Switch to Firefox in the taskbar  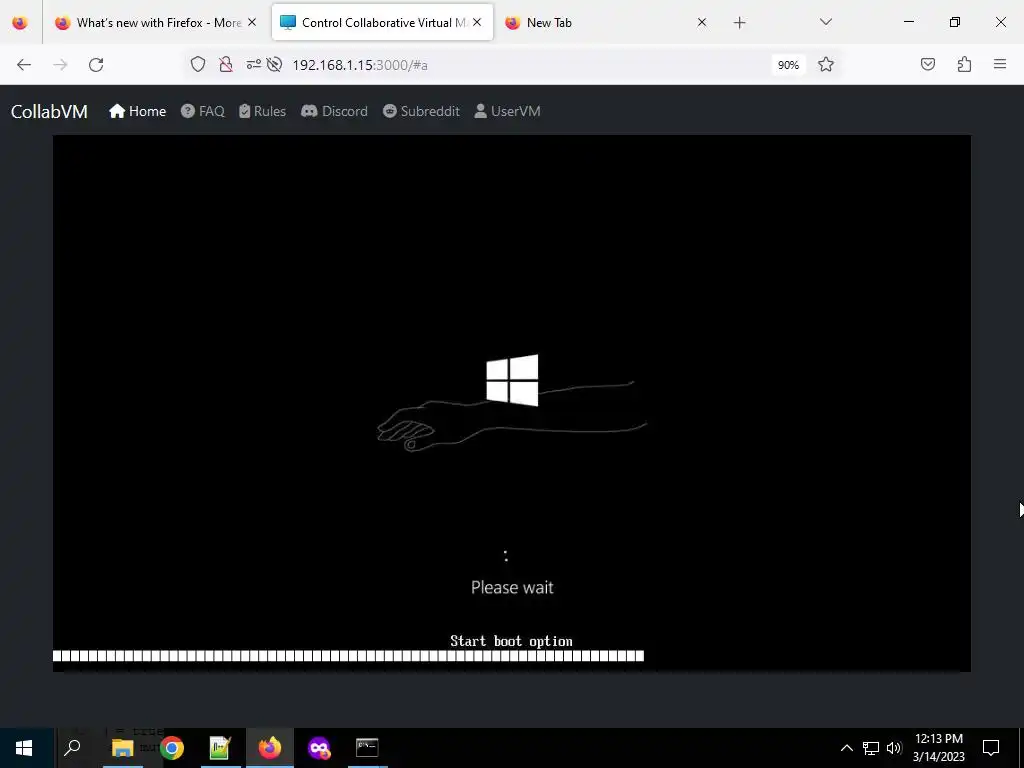[270, 748]
